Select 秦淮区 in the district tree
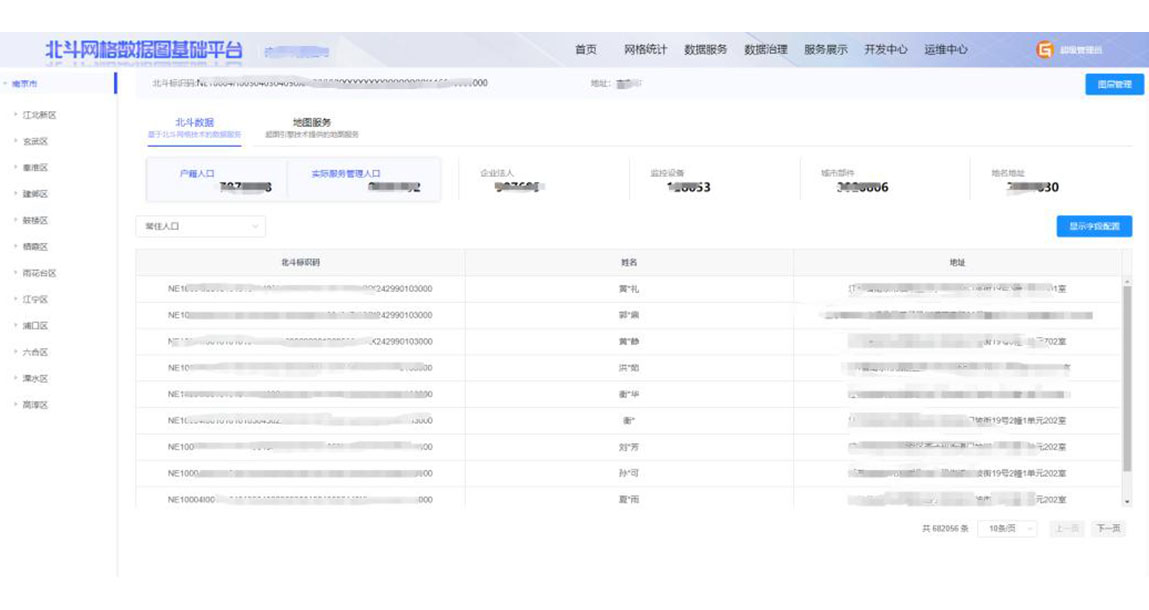Image resolution: width=1149 pixels, height=610 pixels. 36,168
